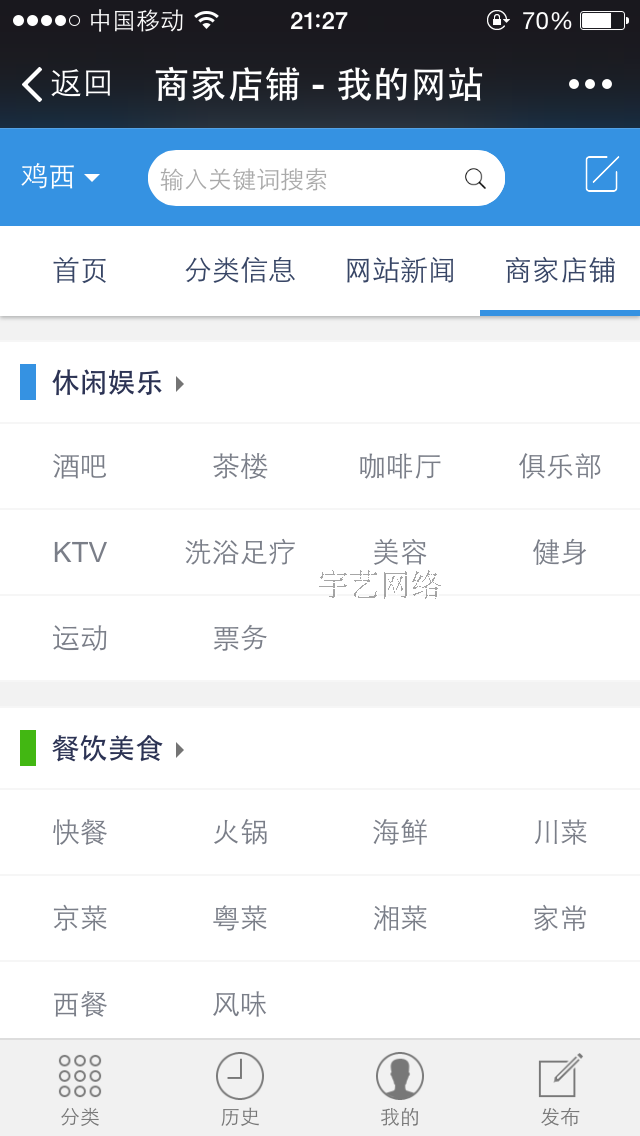This screenshot has width=640, height=1136.
Task: Expand the 休闲娱乐 category arrow
Action: pos(178,383)
